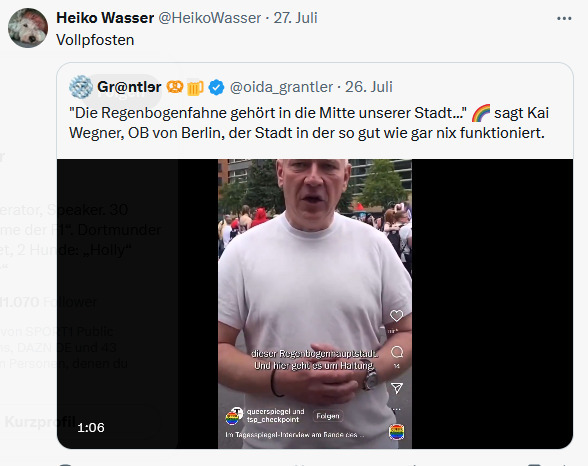Viewport: 588px width, 466px height.
Task: Click the 1:06 video duration label
Action: pos(91,427)
